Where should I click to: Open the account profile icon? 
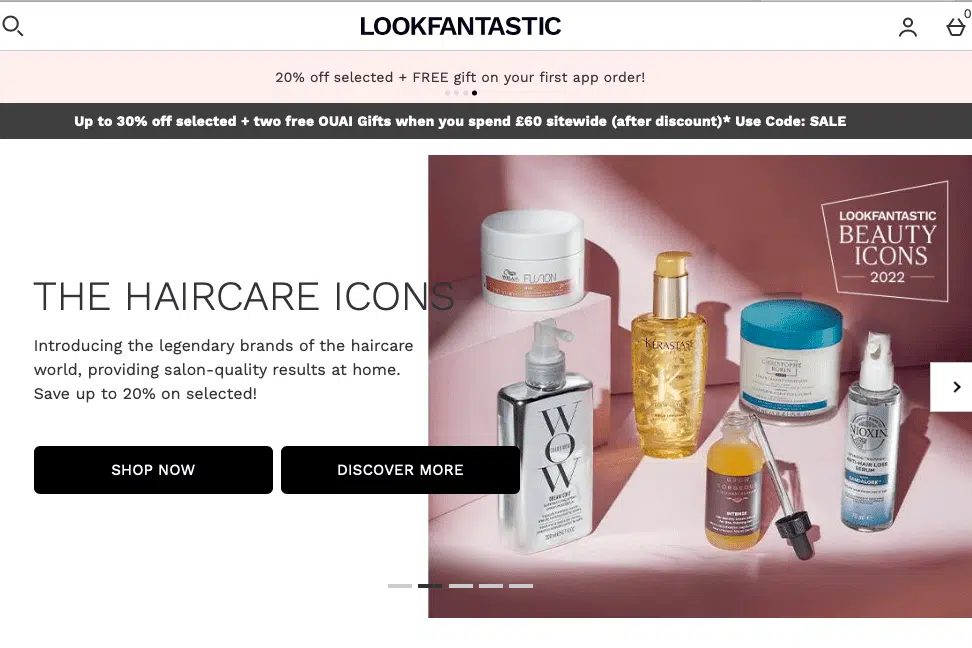[908, 27]
